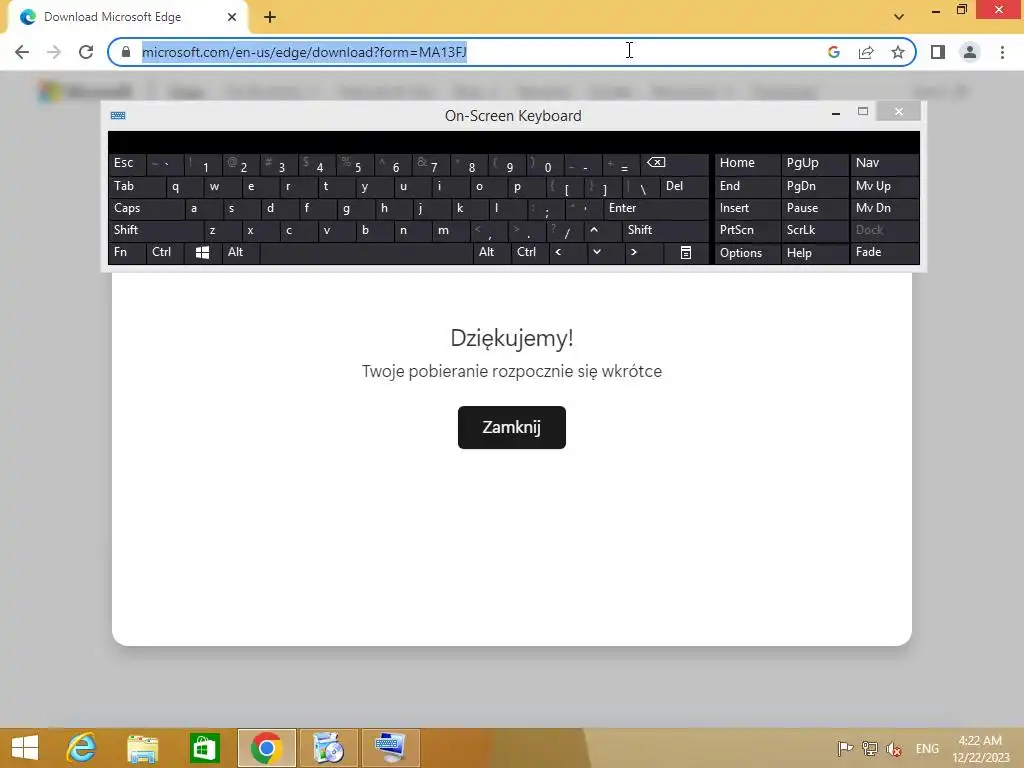Click the letter q key
Image resolution: width=1024 pixels, height=768 pixels.
point(183,186)
